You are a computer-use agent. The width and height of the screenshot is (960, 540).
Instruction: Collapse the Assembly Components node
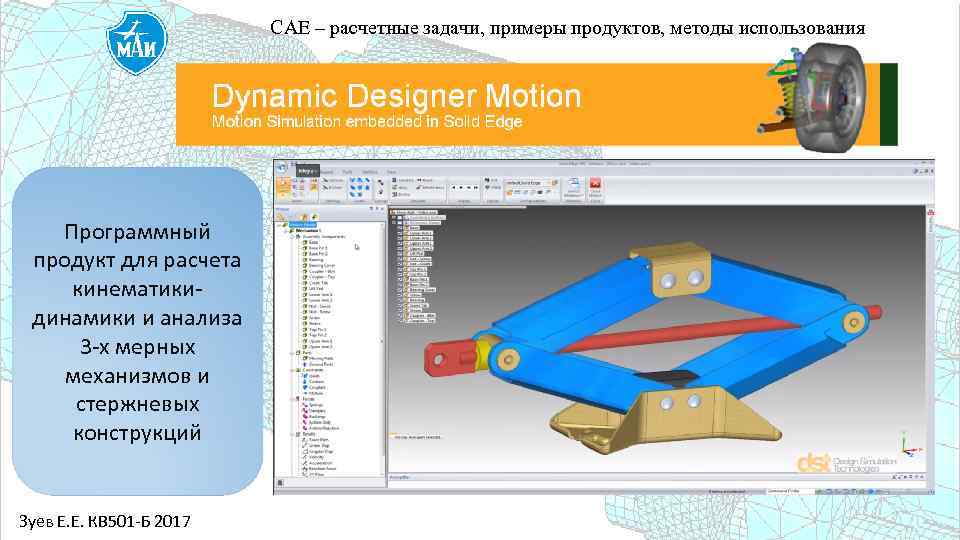tap(292, 236)
